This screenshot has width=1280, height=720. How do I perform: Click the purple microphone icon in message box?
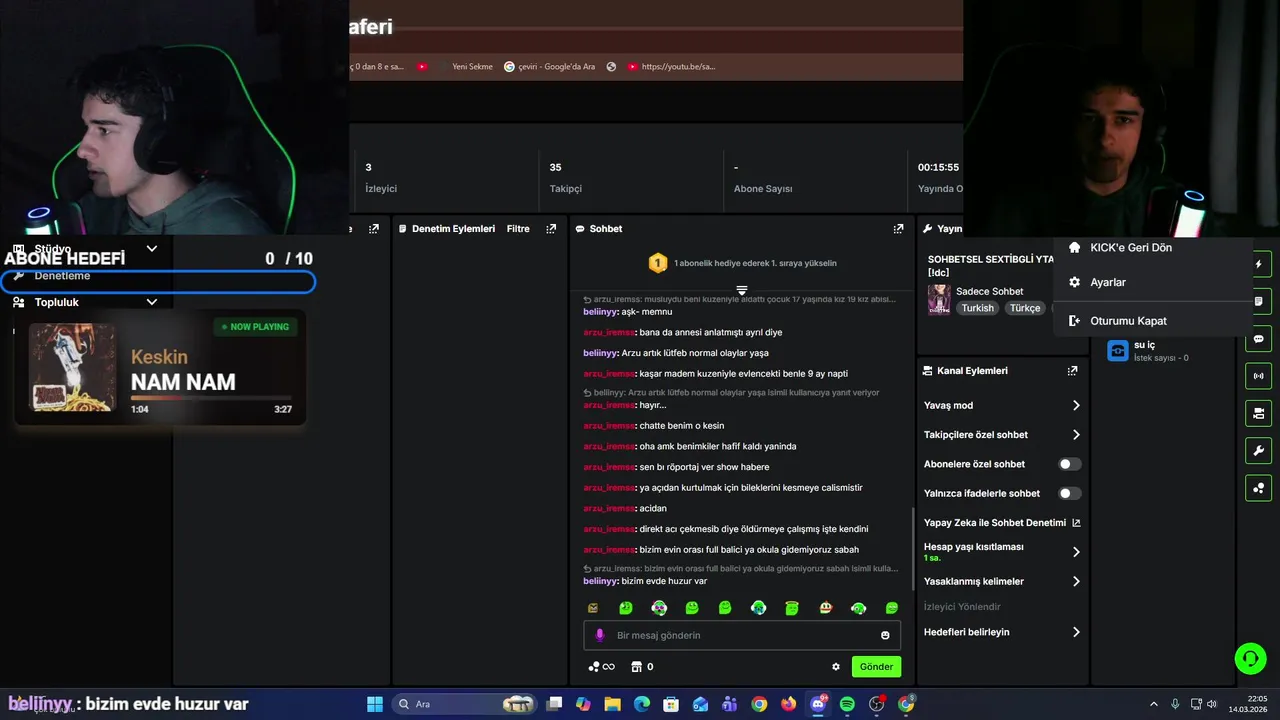[x=600, y=635]
